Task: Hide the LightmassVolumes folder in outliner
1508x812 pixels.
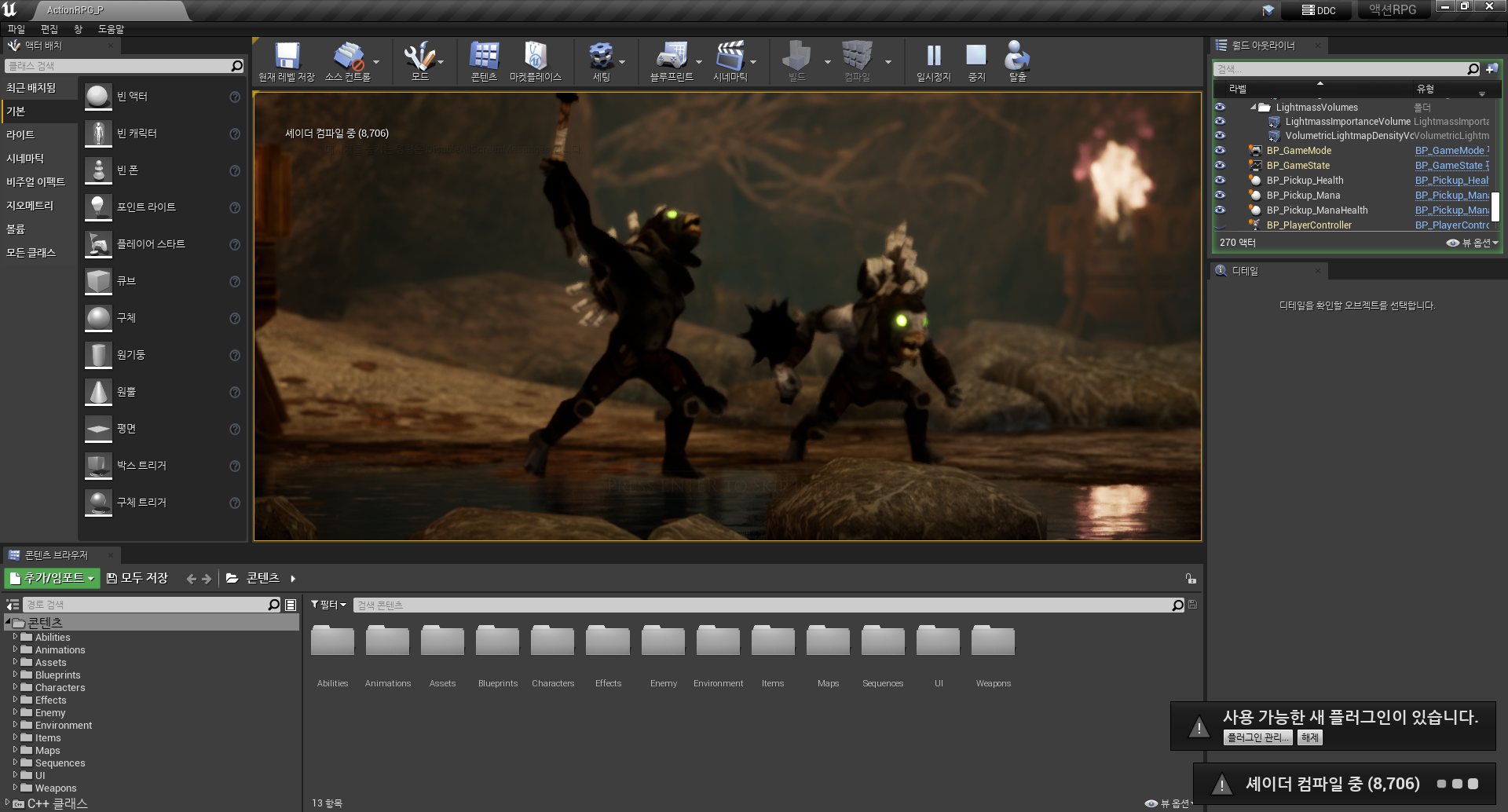Action: pos(1220,107)
